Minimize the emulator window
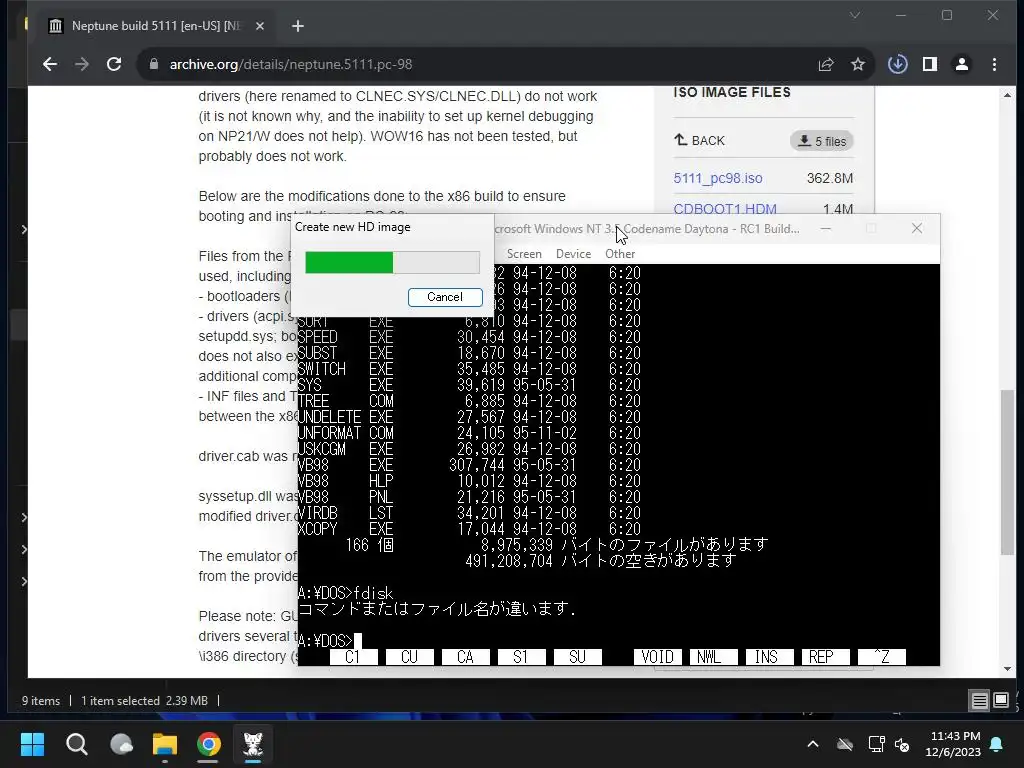1024x768 pixels. (825, 229)
